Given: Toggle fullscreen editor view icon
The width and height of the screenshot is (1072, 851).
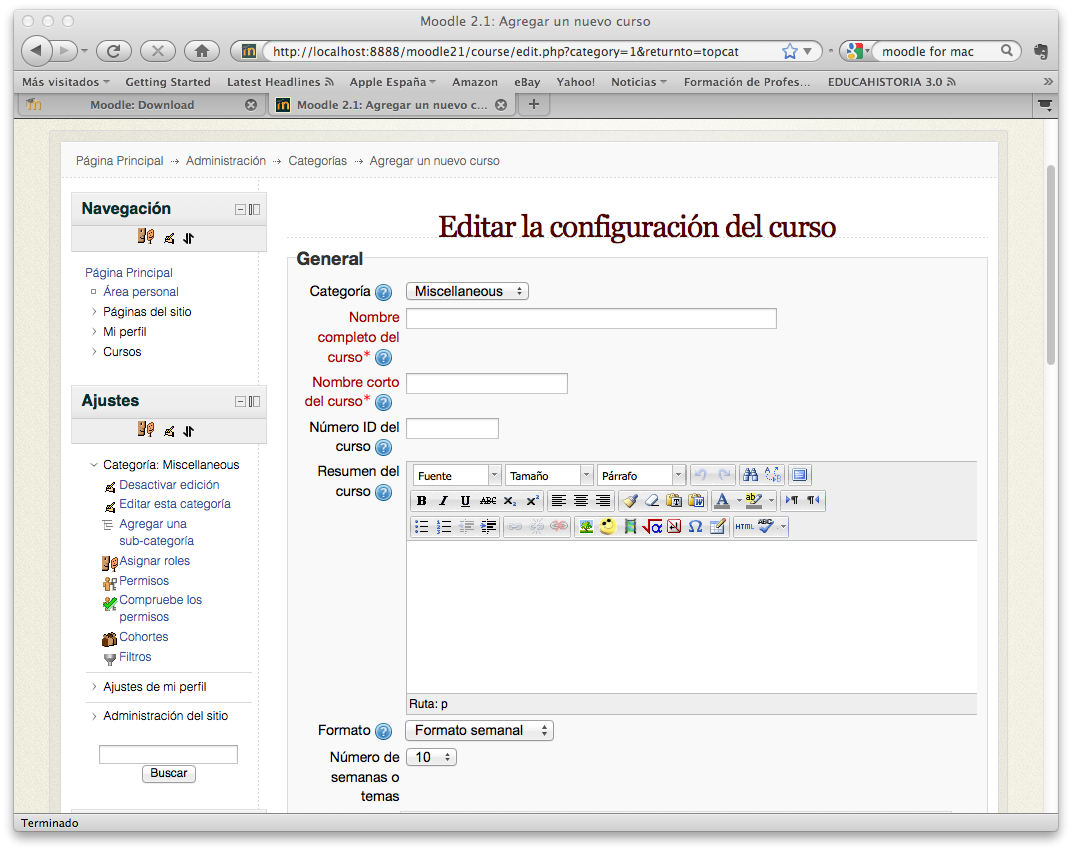Looking at the screenshot, I should coord(800,475).
